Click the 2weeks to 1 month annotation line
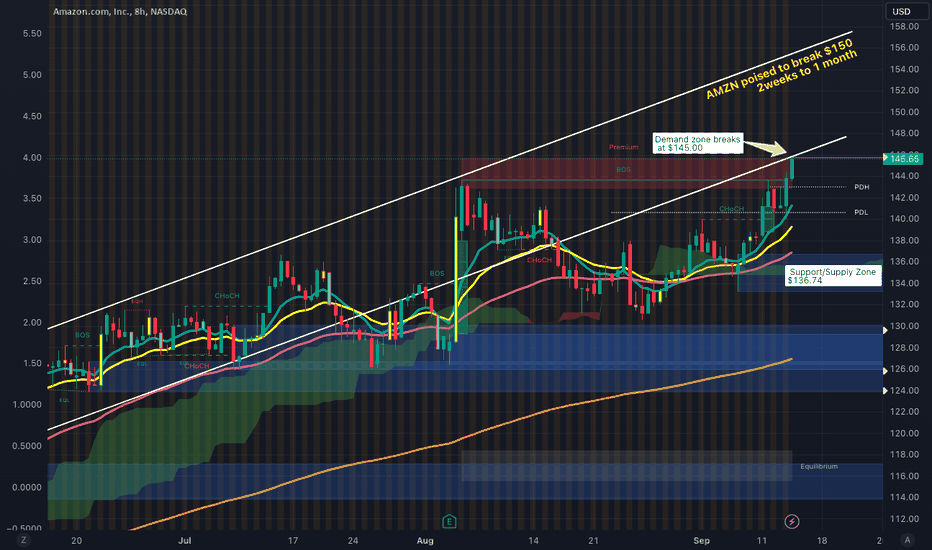Image resolution: width=932 pixels, height=550 pixels. pyautogui.click(x=807, y=71)
